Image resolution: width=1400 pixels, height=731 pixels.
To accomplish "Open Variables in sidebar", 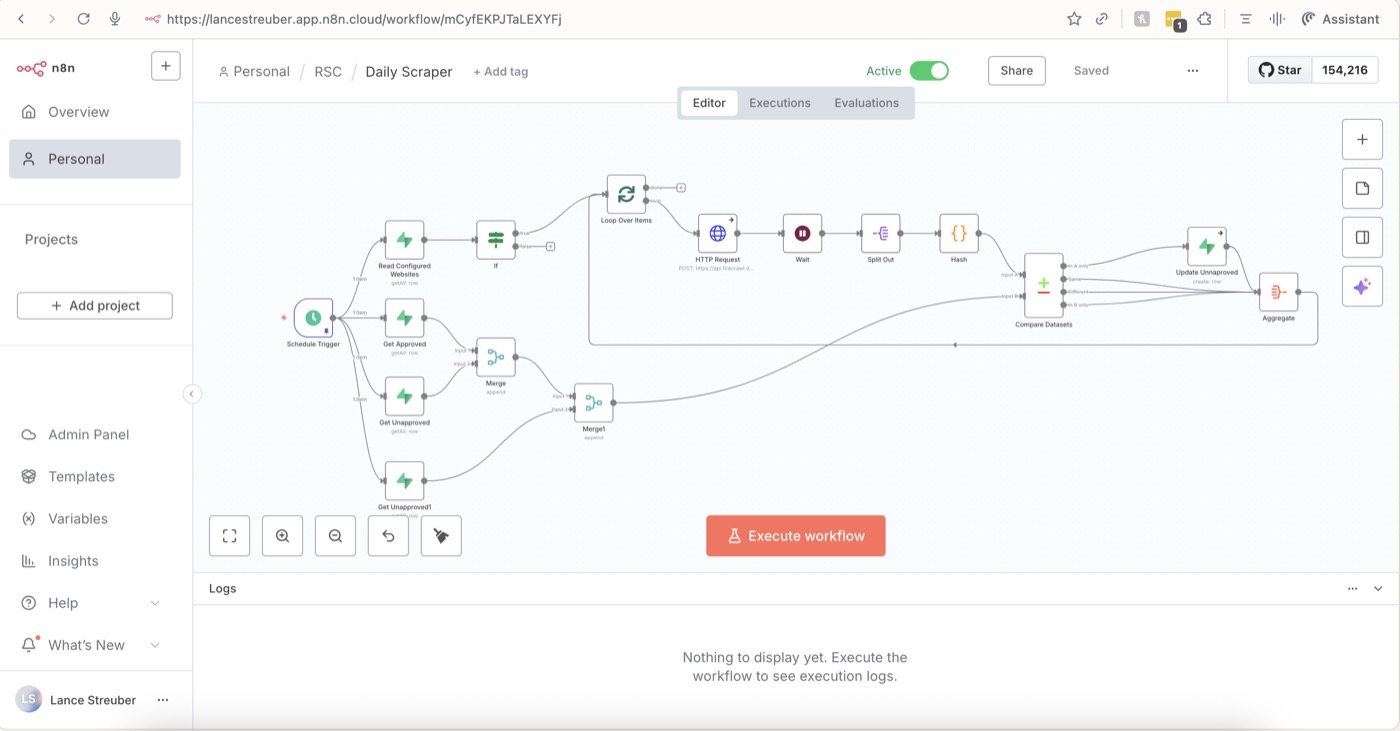I will coord(95,518).
